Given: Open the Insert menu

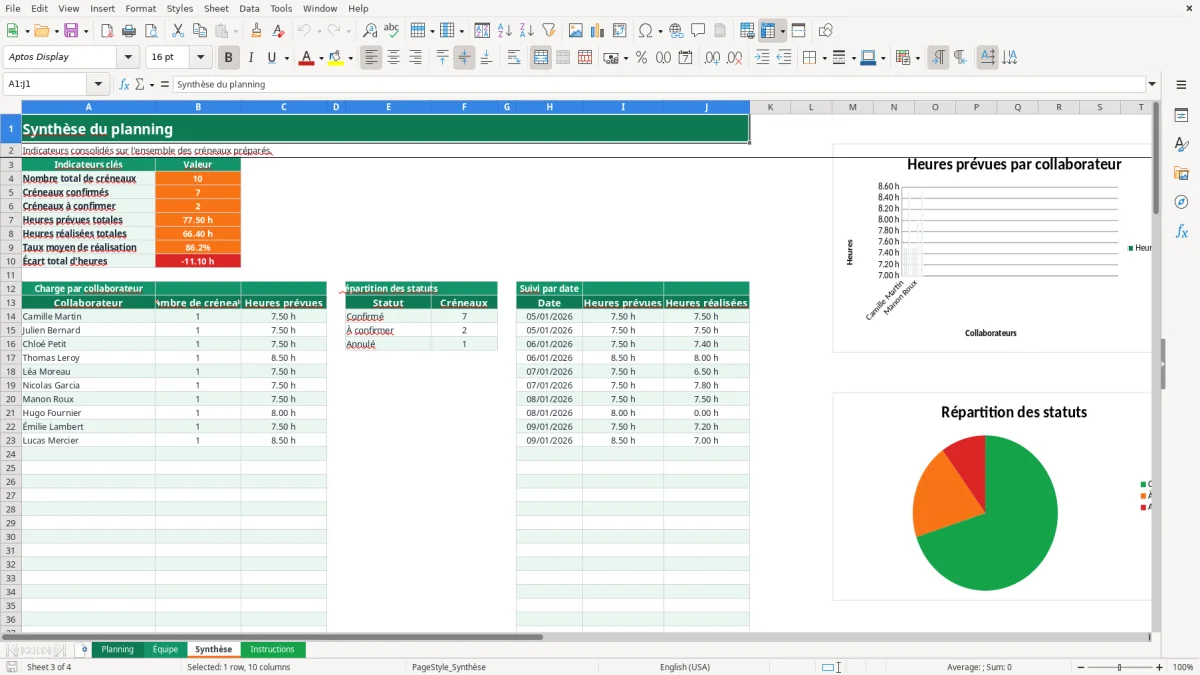Looking at the screenshot, I should point(103,8).
